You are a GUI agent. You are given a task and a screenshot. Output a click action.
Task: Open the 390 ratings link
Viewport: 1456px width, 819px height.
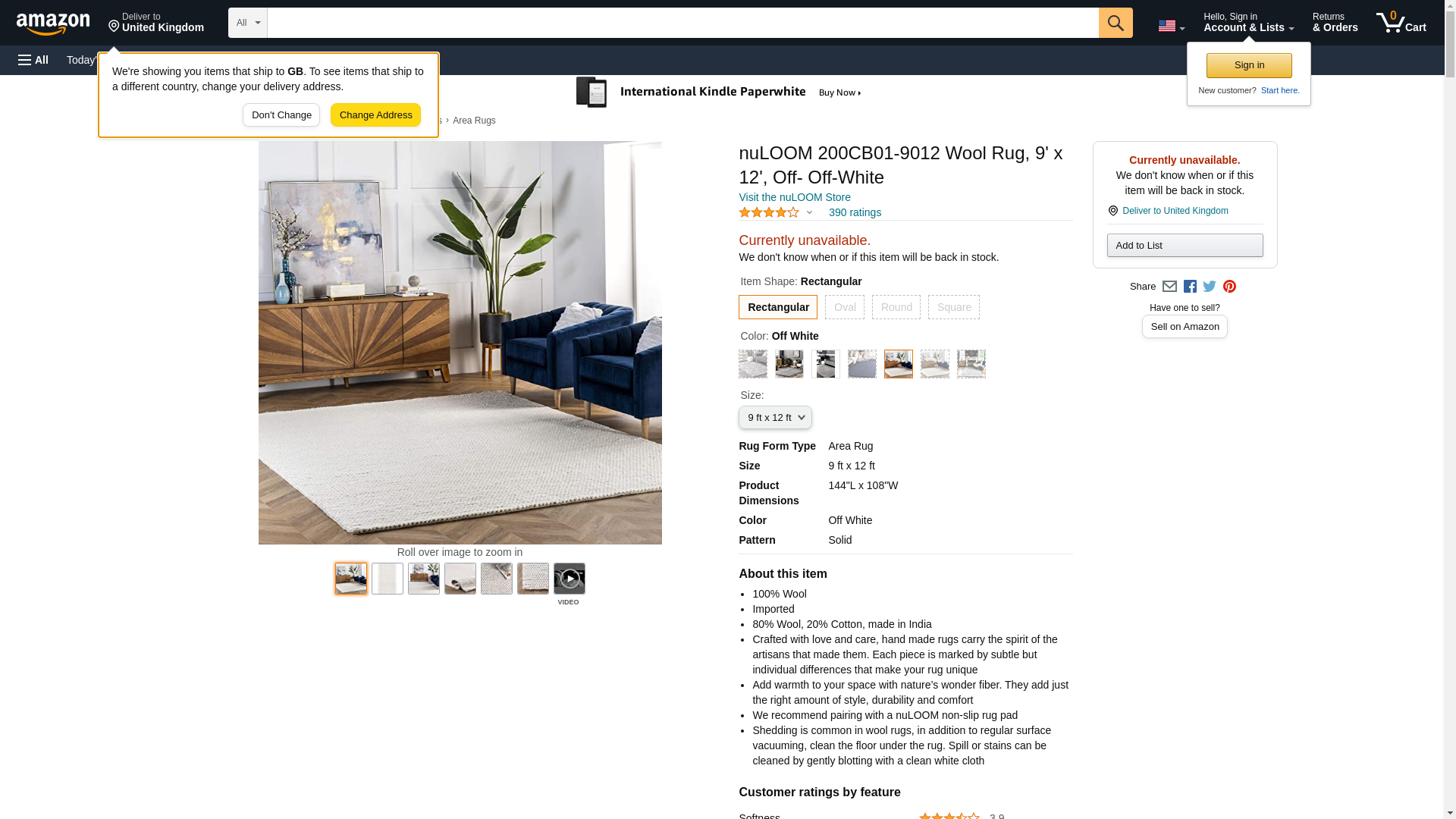coord(855,213)
